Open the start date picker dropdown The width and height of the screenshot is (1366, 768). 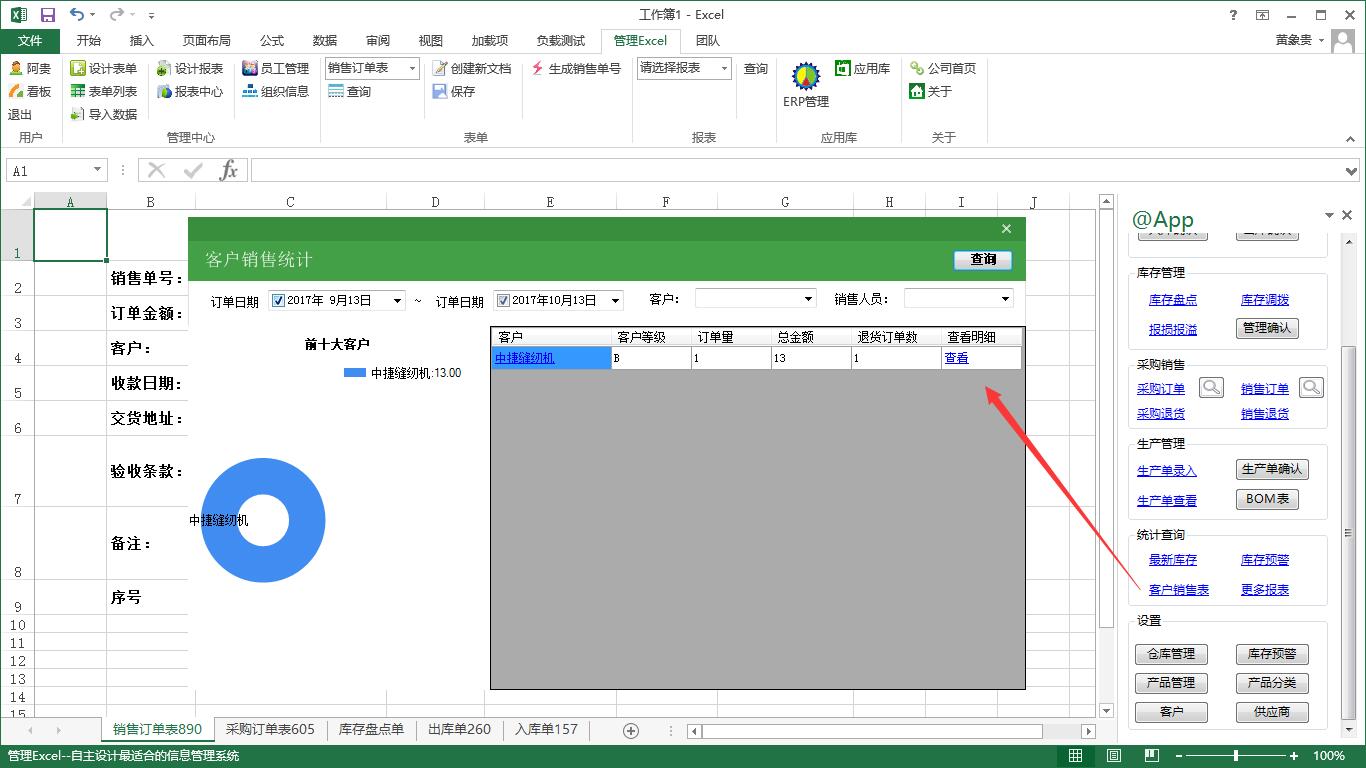coord(397,300)
